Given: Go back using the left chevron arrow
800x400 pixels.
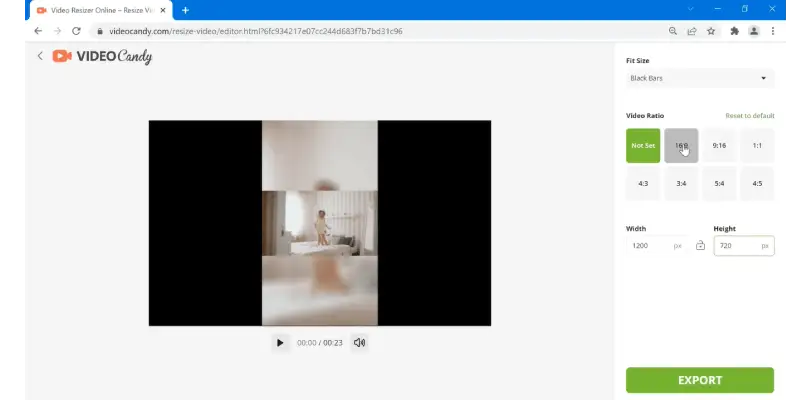Looking at the screenshot, I should point(40,56).
